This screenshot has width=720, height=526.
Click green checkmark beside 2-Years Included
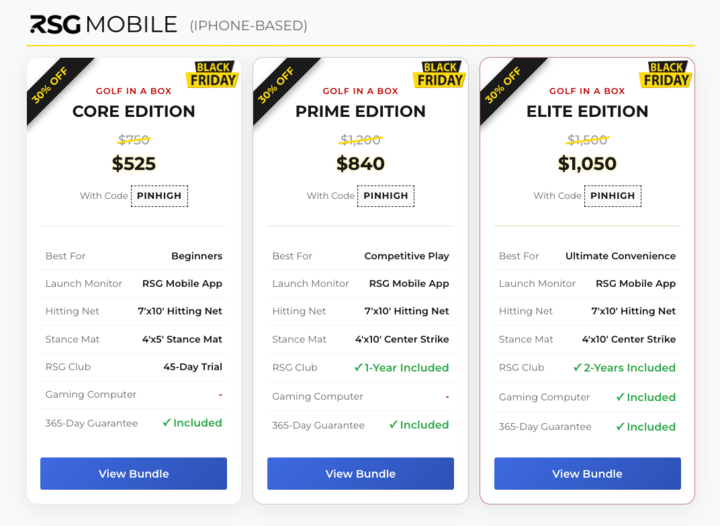pos(577,368)
